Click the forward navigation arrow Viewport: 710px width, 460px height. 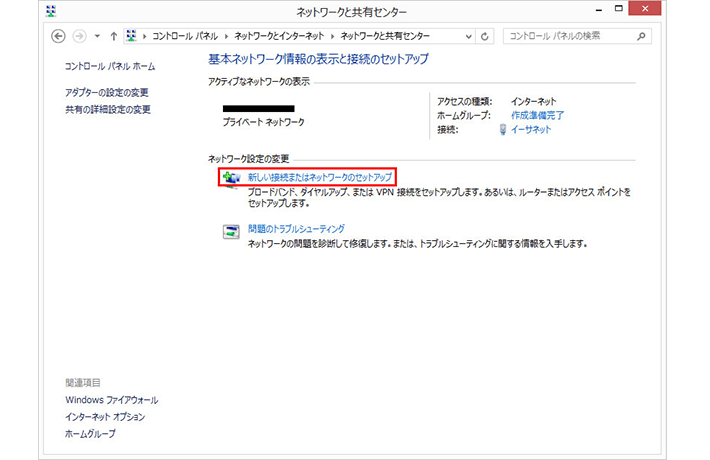point(78,36)
